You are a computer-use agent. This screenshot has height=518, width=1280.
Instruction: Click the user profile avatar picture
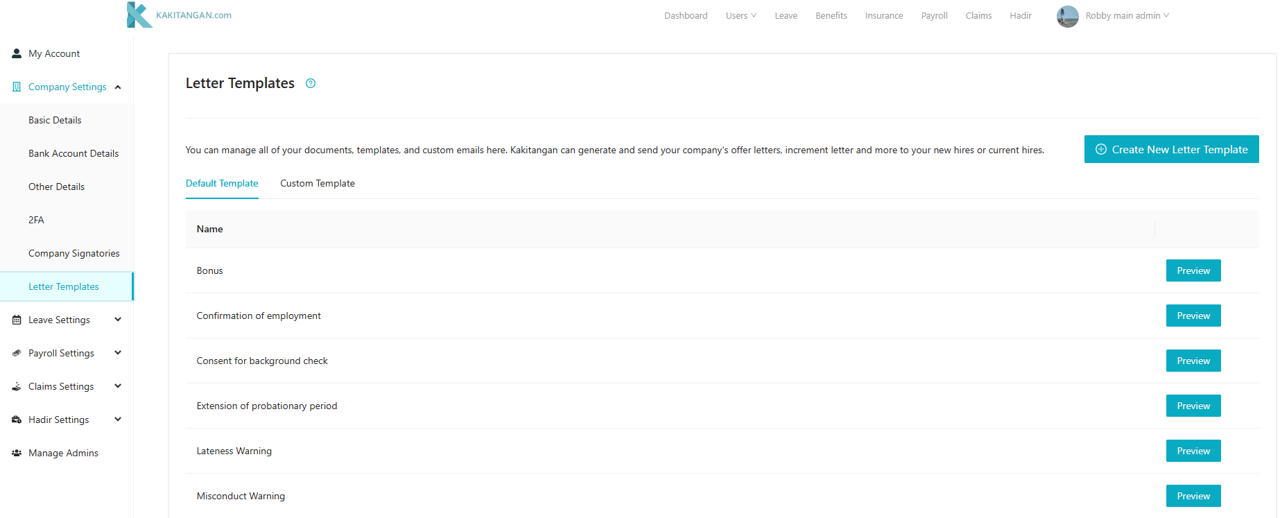tap(1067, 16)
